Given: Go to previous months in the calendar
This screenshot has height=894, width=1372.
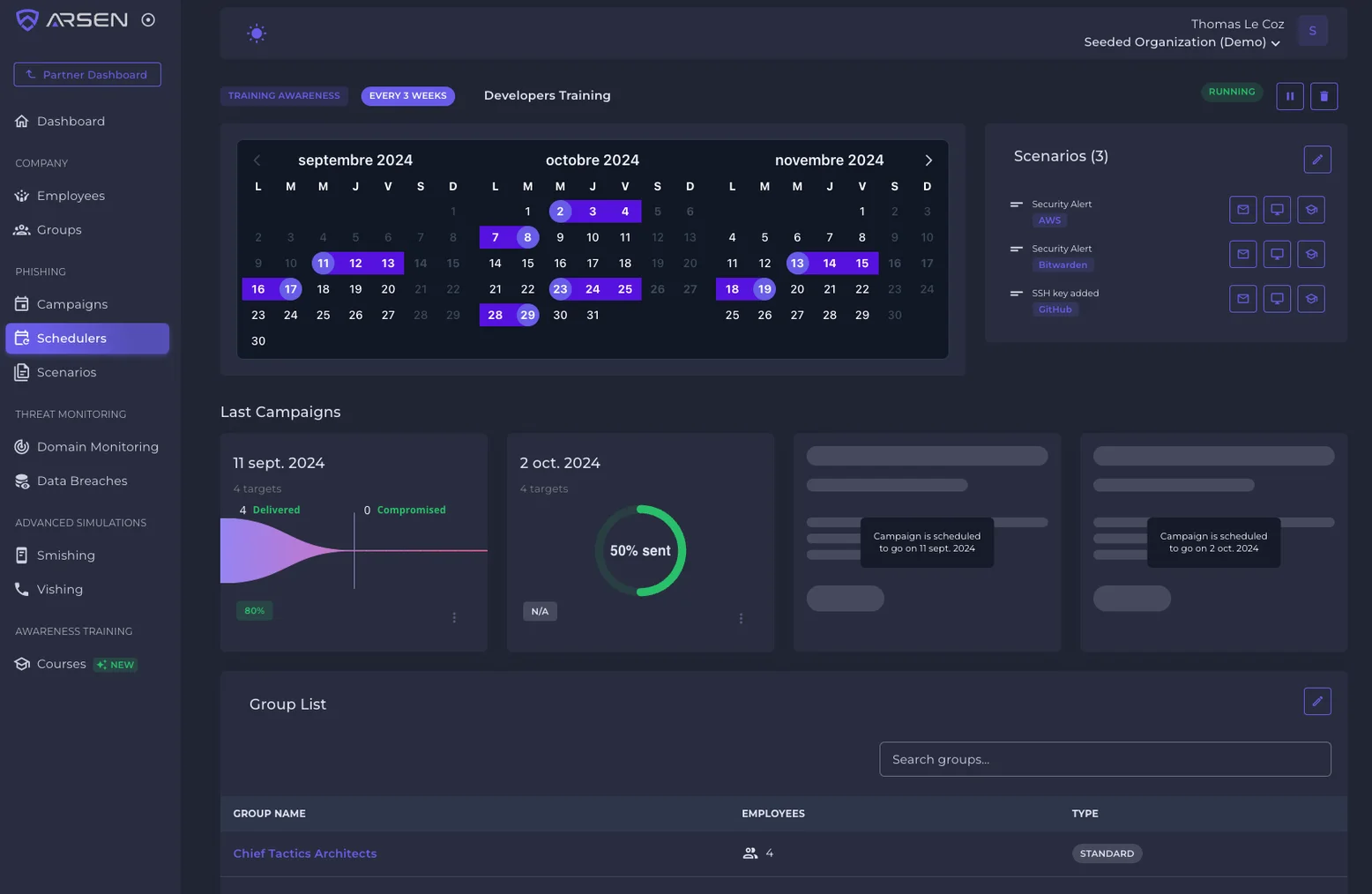Looking at the screenshot, I should tap(257, 160).
